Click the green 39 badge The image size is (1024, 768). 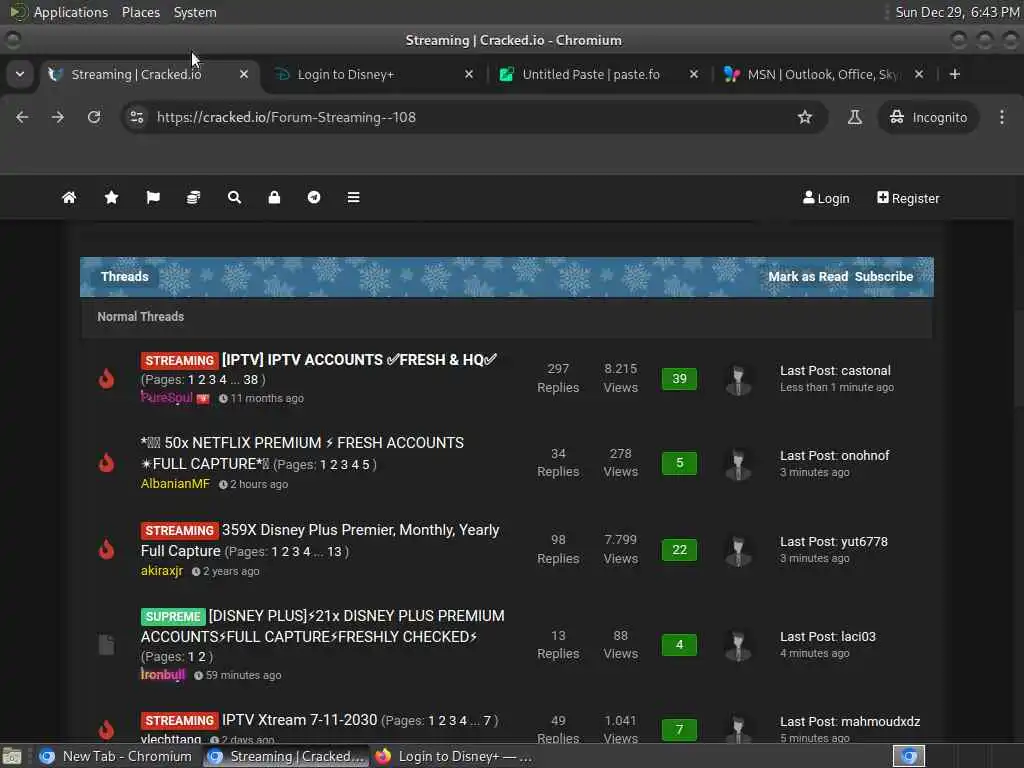click(679, 378)
